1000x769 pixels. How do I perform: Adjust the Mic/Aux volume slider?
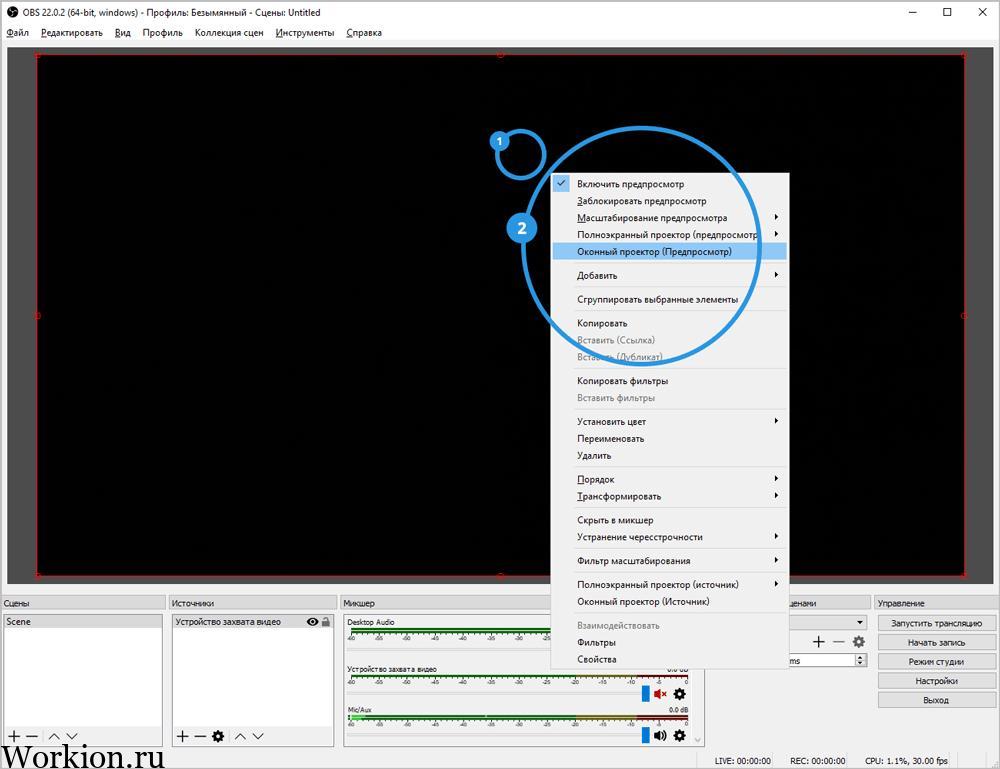pyautogui.click(x=645, y=735)
